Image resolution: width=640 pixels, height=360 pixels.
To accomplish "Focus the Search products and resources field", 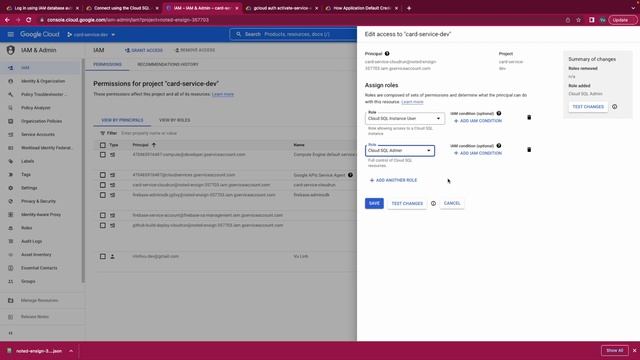I will (x=293, y=34).
